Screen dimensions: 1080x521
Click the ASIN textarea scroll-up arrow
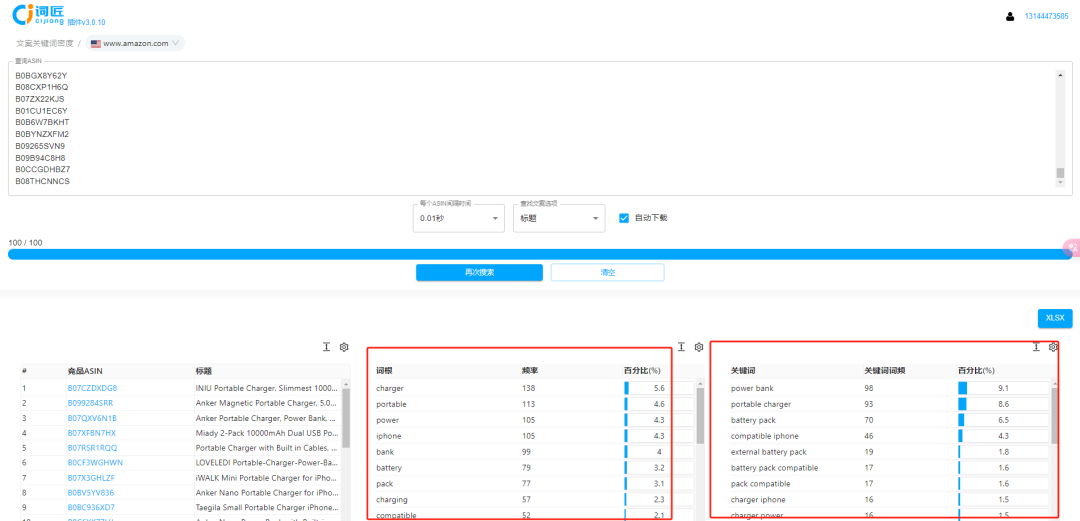pos(1060,75)
